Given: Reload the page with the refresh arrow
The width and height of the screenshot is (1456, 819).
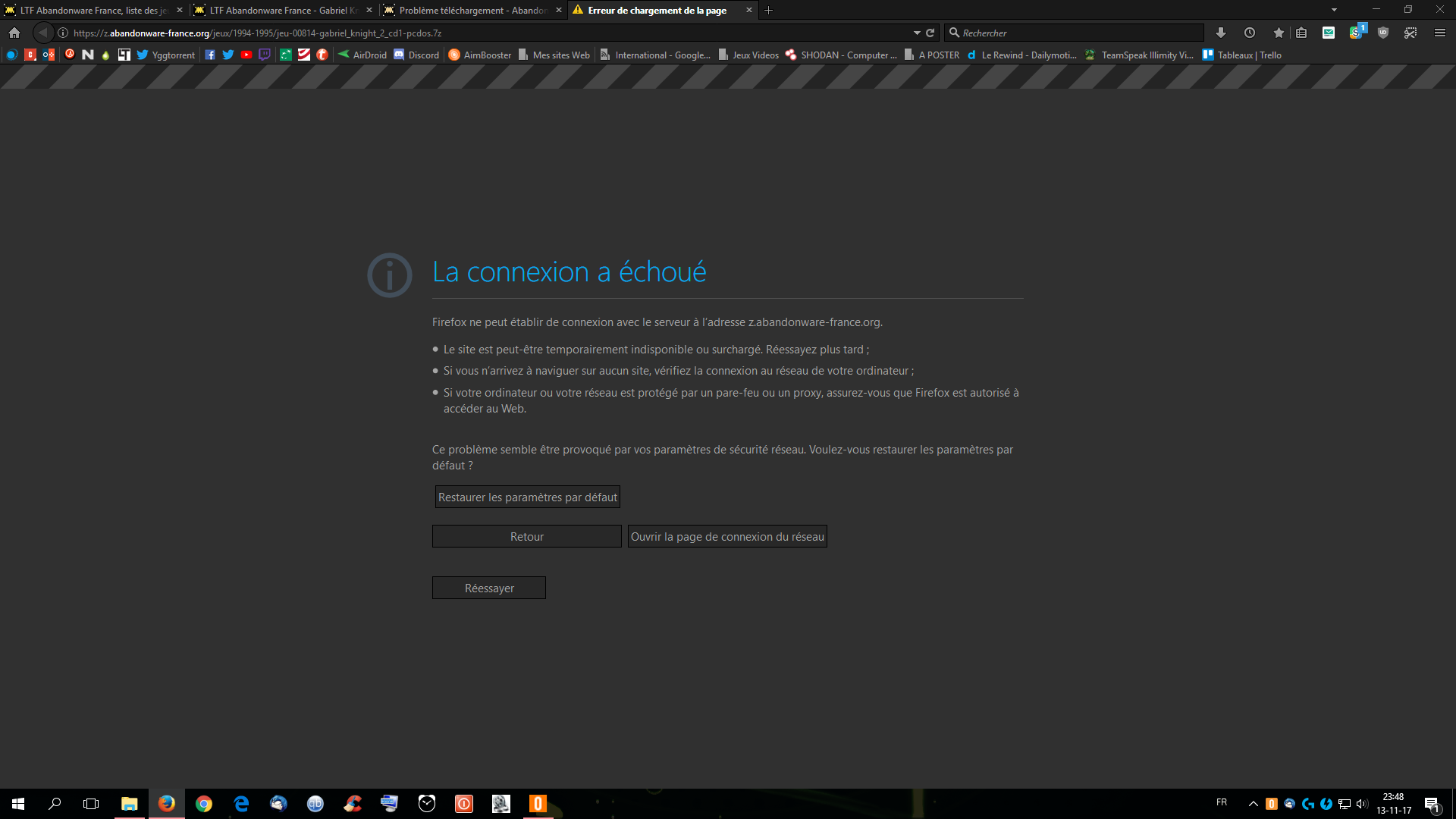Looking at the screenshot, I should (930, 33).
